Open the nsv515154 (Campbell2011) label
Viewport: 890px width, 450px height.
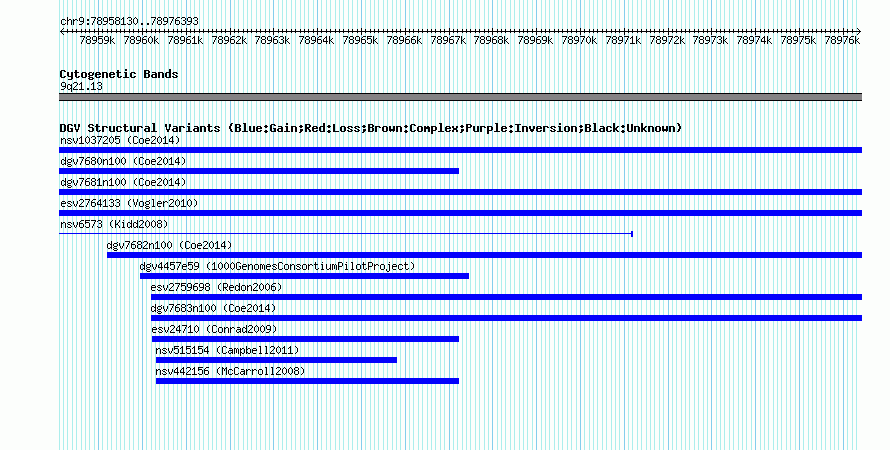227,350
